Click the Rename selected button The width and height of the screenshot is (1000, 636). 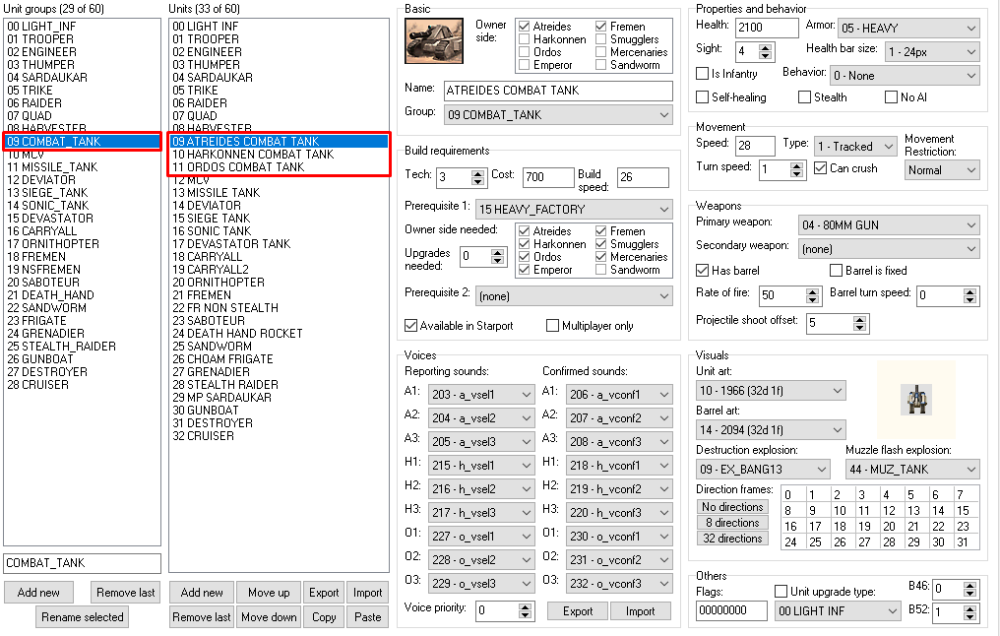point(82,616)
